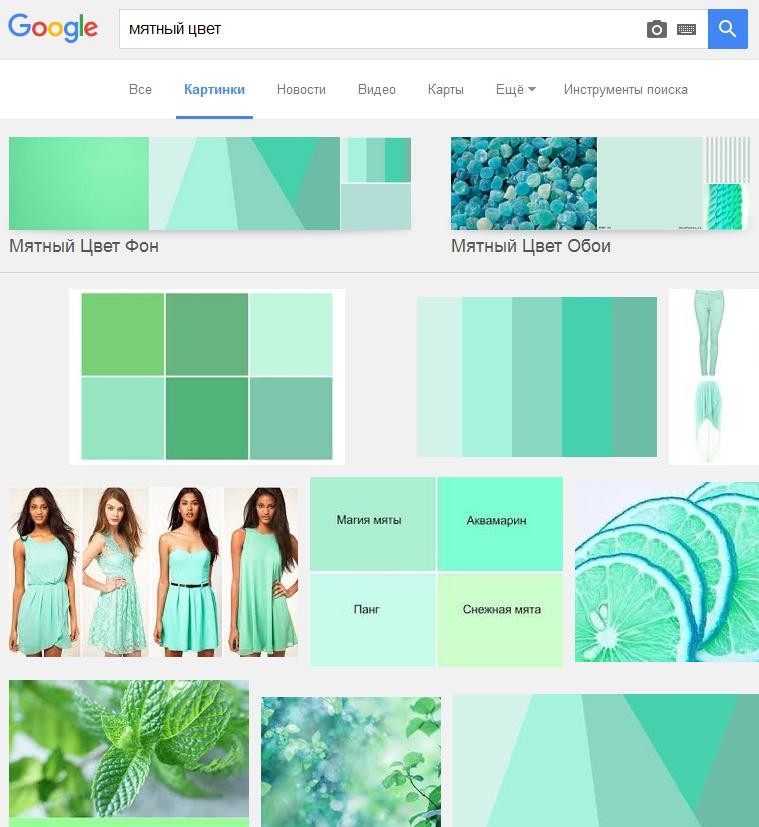This screenshot has height=827, width=759.
Task: Open the Новости tab
Action: [301, 89]
